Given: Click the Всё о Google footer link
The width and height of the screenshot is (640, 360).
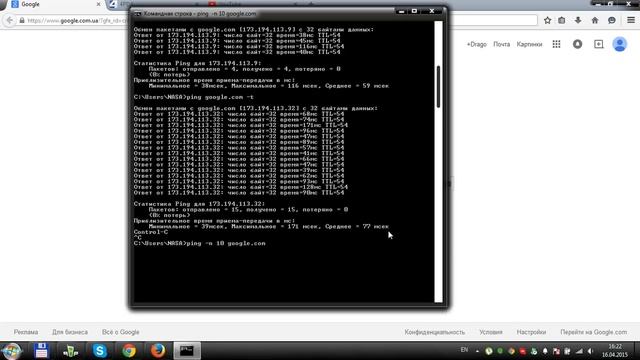Looking at the screenshot, I should pos(120,332).
